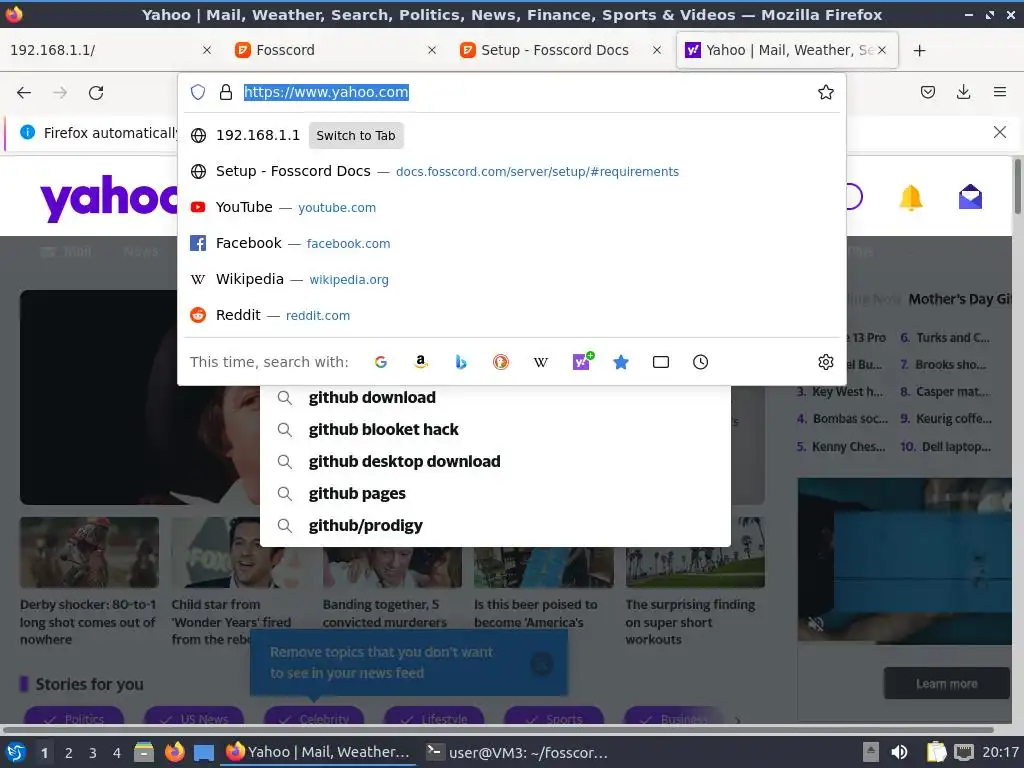Screen dimensions: 1024x768
Task: Dismiss the Firefox notification bar
Action: pos(999,133)
